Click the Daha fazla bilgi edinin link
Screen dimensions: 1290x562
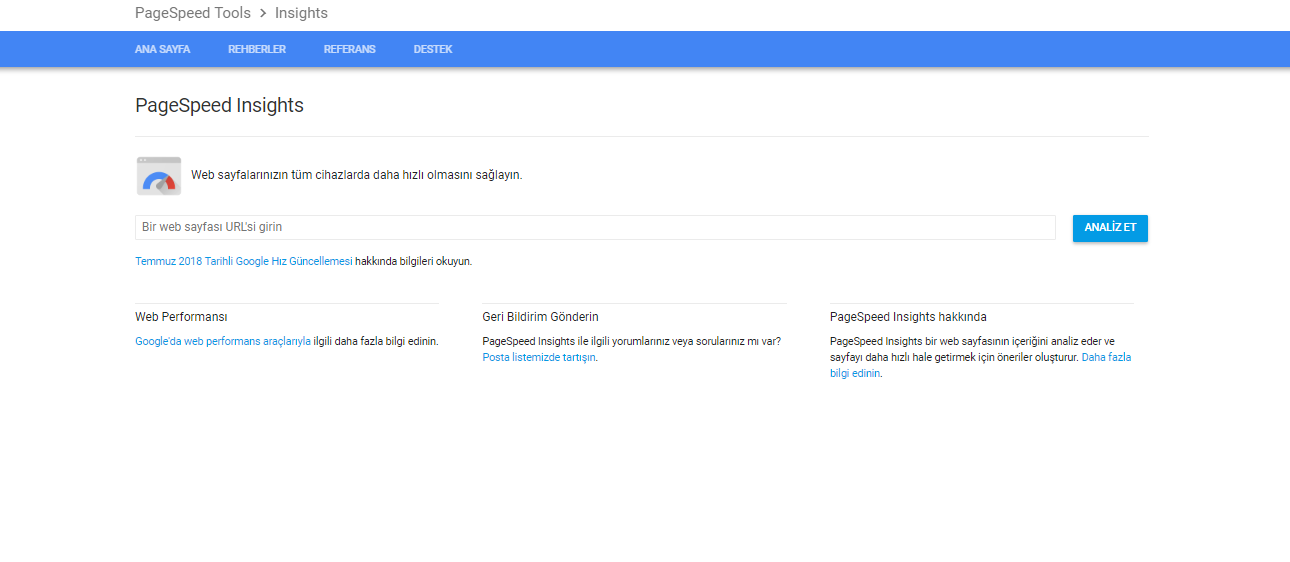[x=1106, y=357]
